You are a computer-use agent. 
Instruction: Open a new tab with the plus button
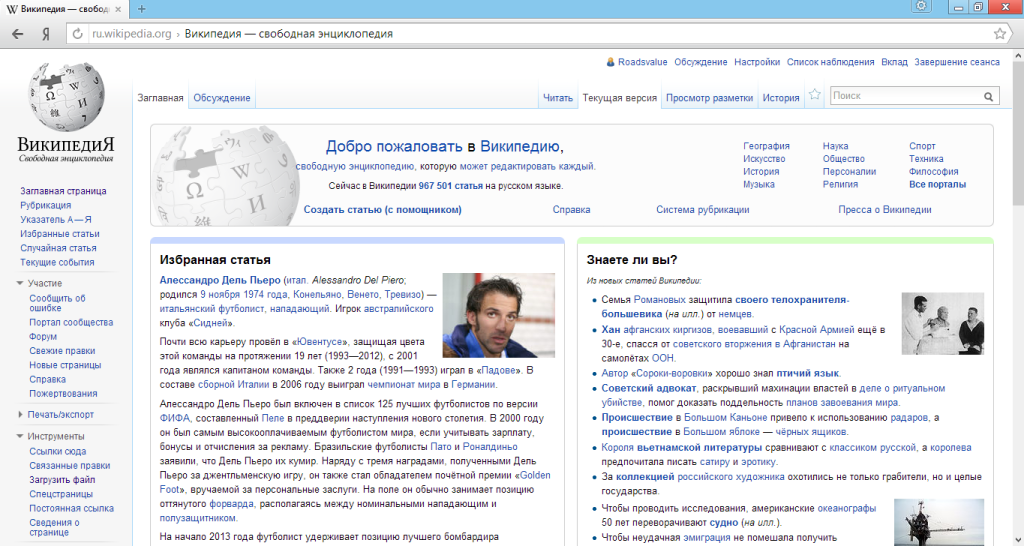tap(142, 9)
